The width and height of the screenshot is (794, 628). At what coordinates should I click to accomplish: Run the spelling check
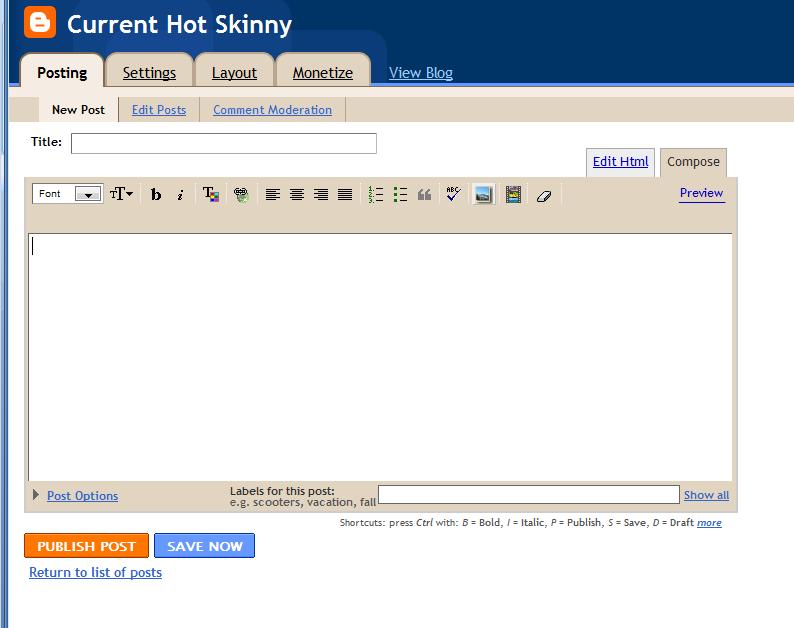click(453, 194)
